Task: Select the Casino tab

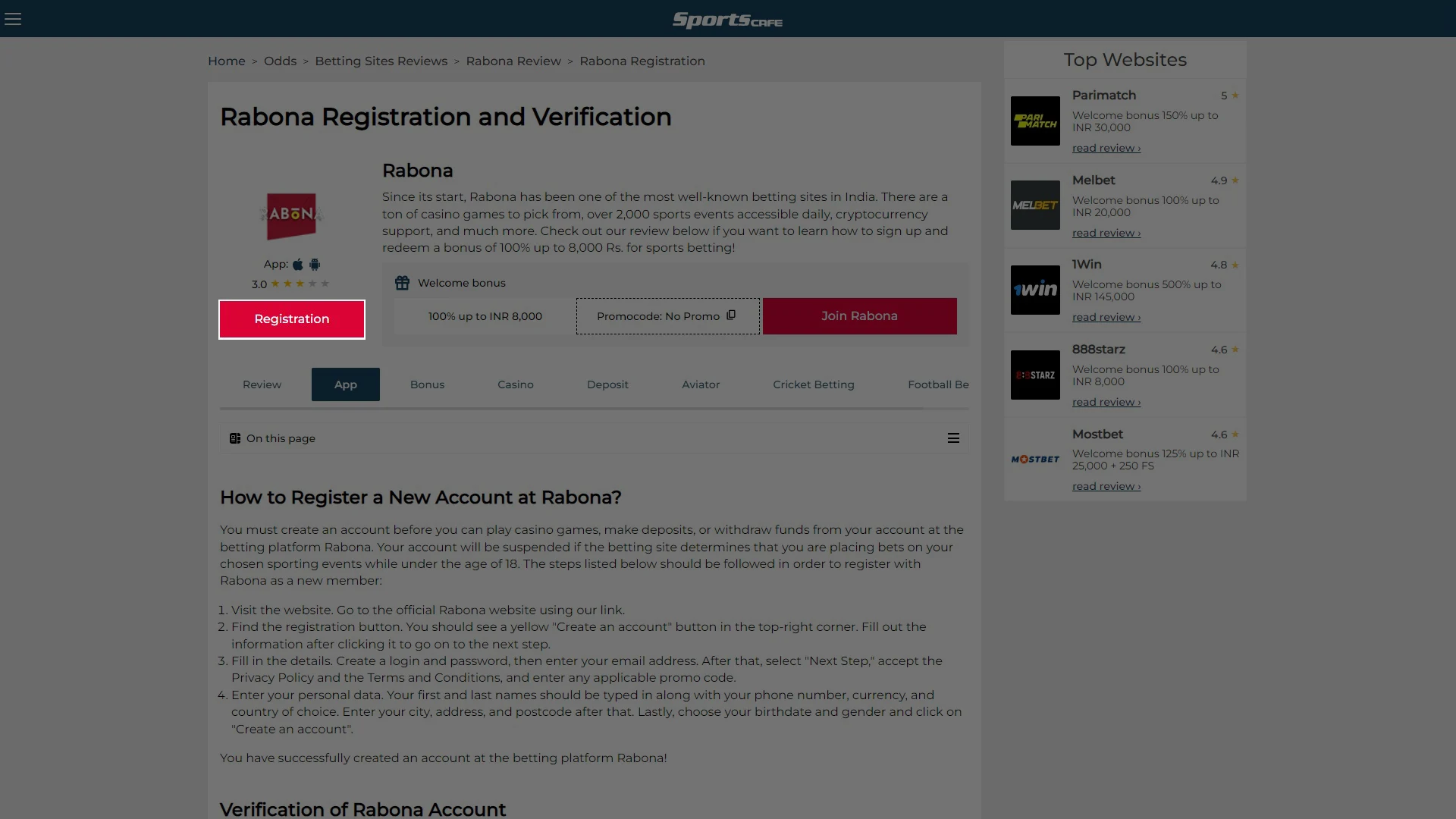Action: 516,384
